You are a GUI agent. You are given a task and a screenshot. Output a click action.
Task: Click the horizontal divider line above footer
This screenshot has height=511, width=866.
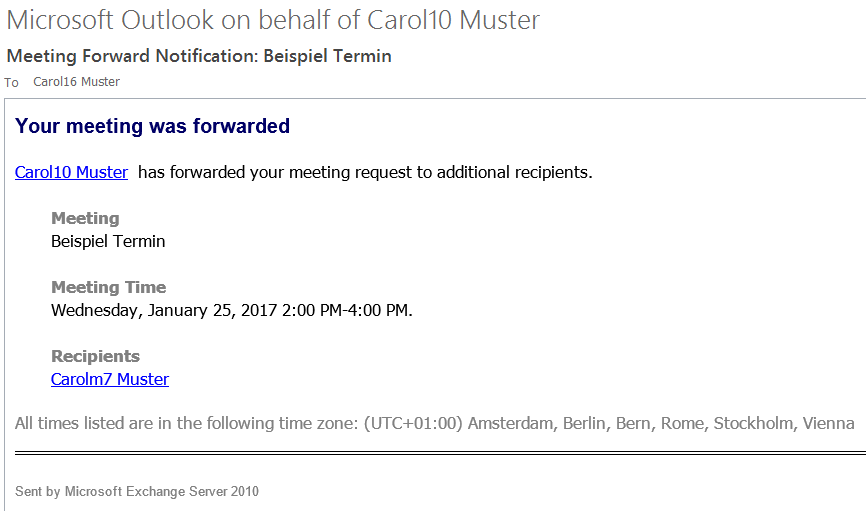click(x=440, y=453)
